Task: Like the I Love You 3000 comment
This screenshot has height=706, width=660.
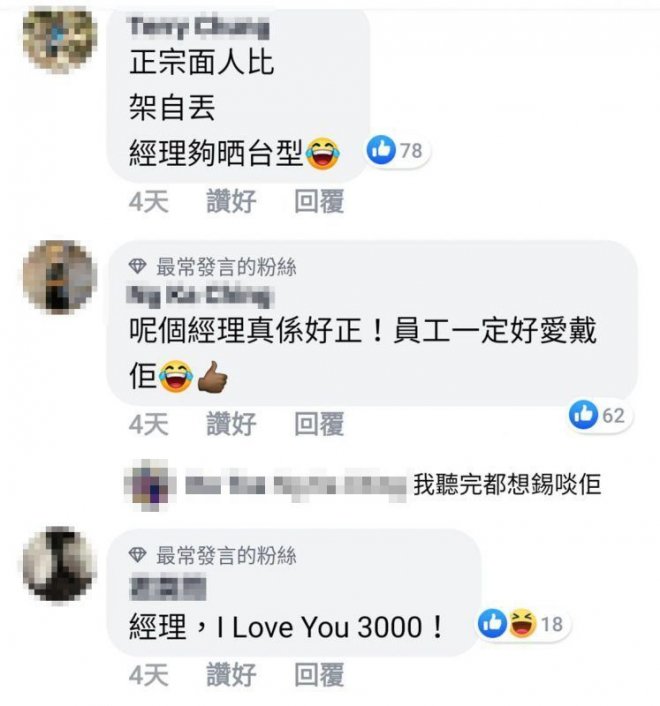Action: (231, 674)
